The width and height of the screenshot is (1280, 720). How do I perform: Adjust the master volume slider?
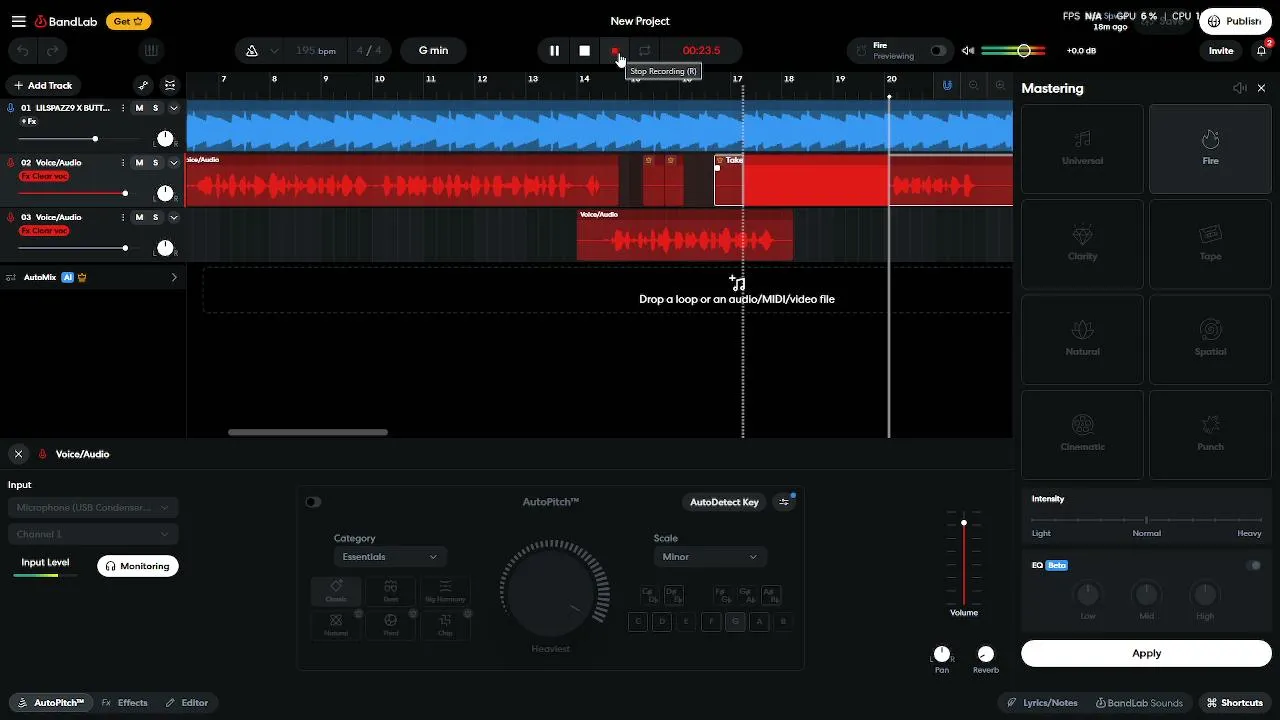1013,51
